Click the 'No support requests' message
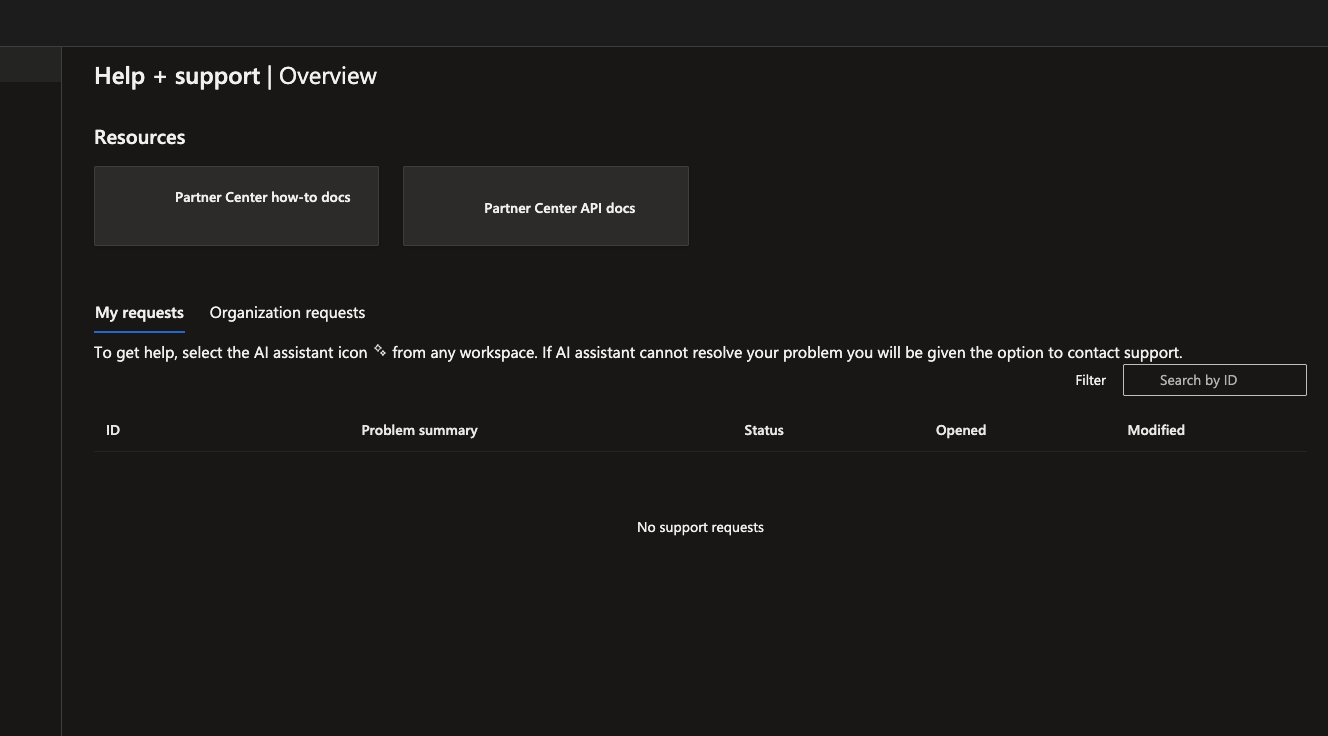 pos(700,527)
